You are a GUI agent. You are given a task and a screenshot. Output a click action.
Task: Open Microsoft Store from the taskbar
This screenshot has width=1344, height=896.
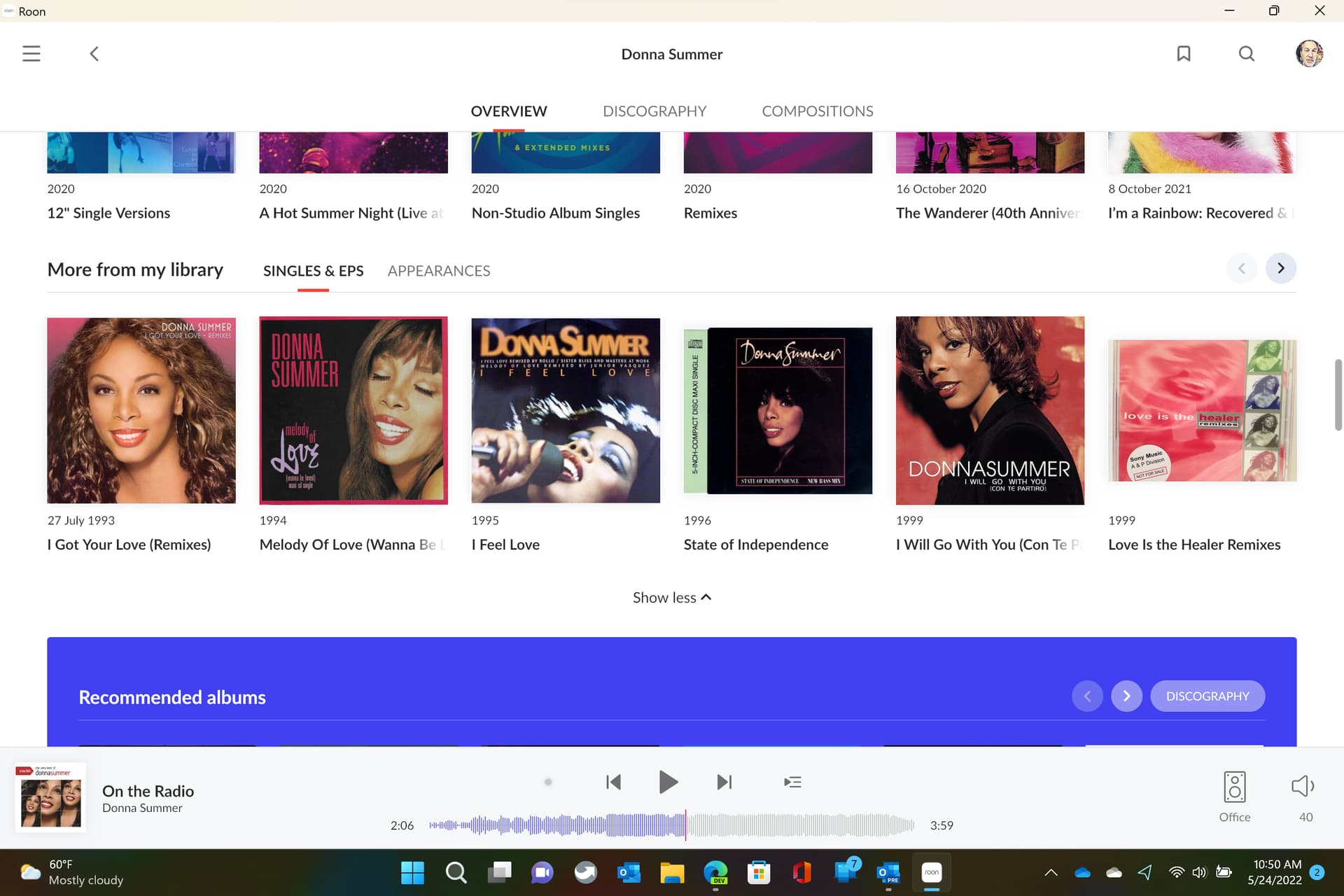(759, 872)
